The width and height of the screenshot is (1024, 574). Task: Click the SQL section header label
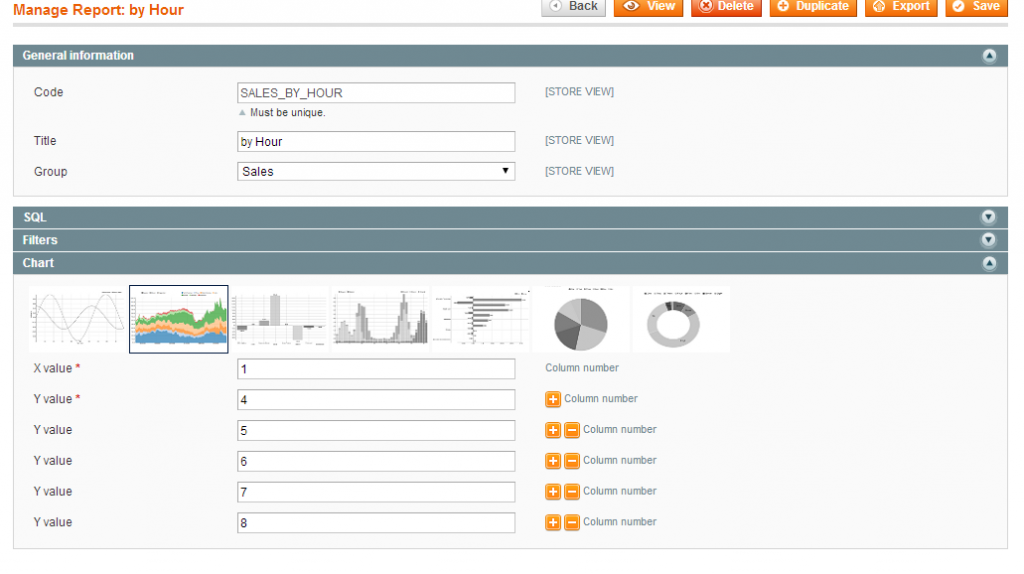click(x=35, y=217)
